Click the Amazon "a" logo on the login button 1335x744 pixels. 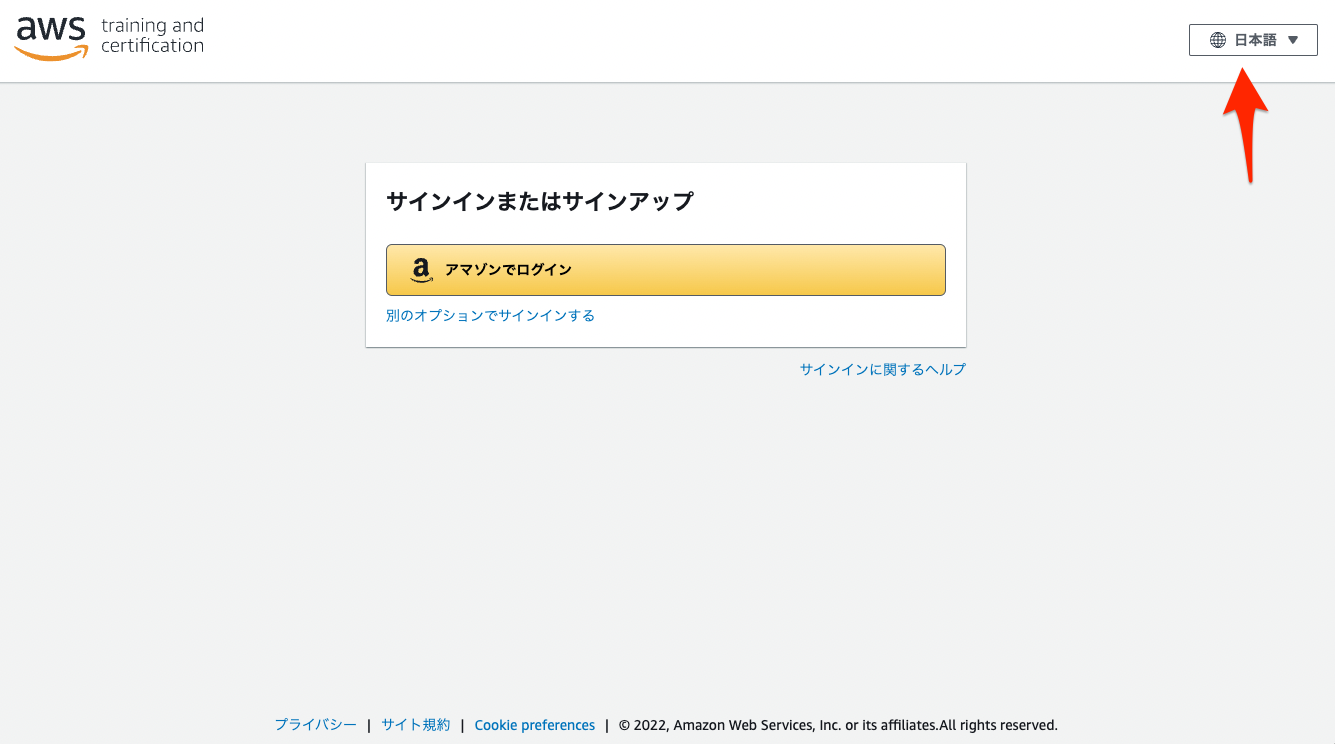(420, 269)
